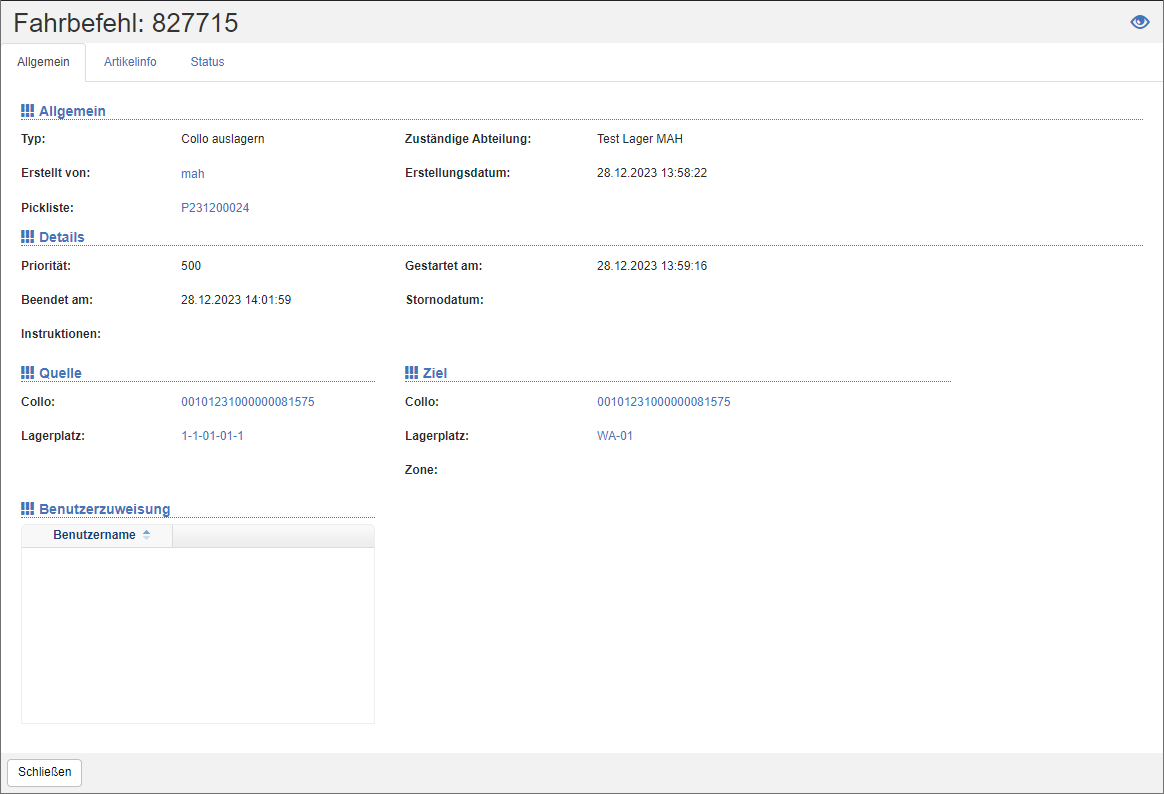Click the Allgemein section grid icon
1164x794 pixels.
point(27,110)
